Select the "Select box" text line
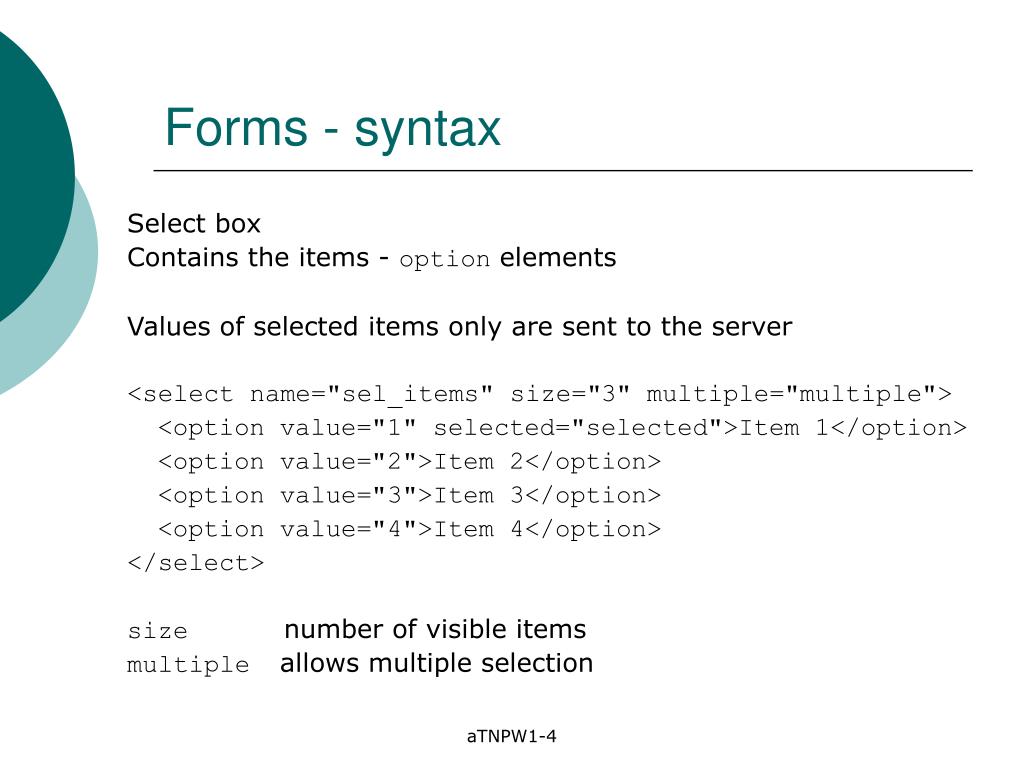The image size is (1024, 768). (194, 224)
